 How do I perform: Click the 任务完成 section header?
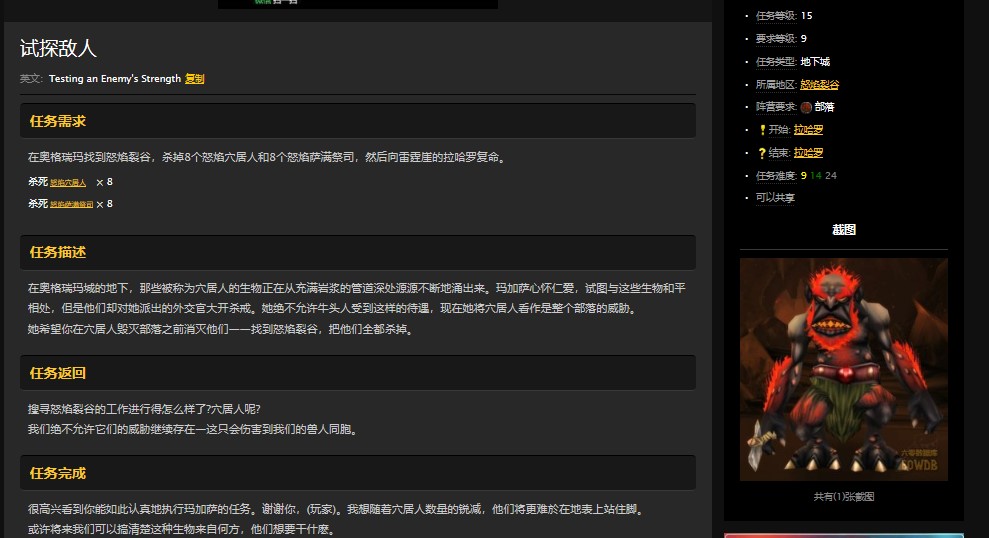tap(58, 473)
